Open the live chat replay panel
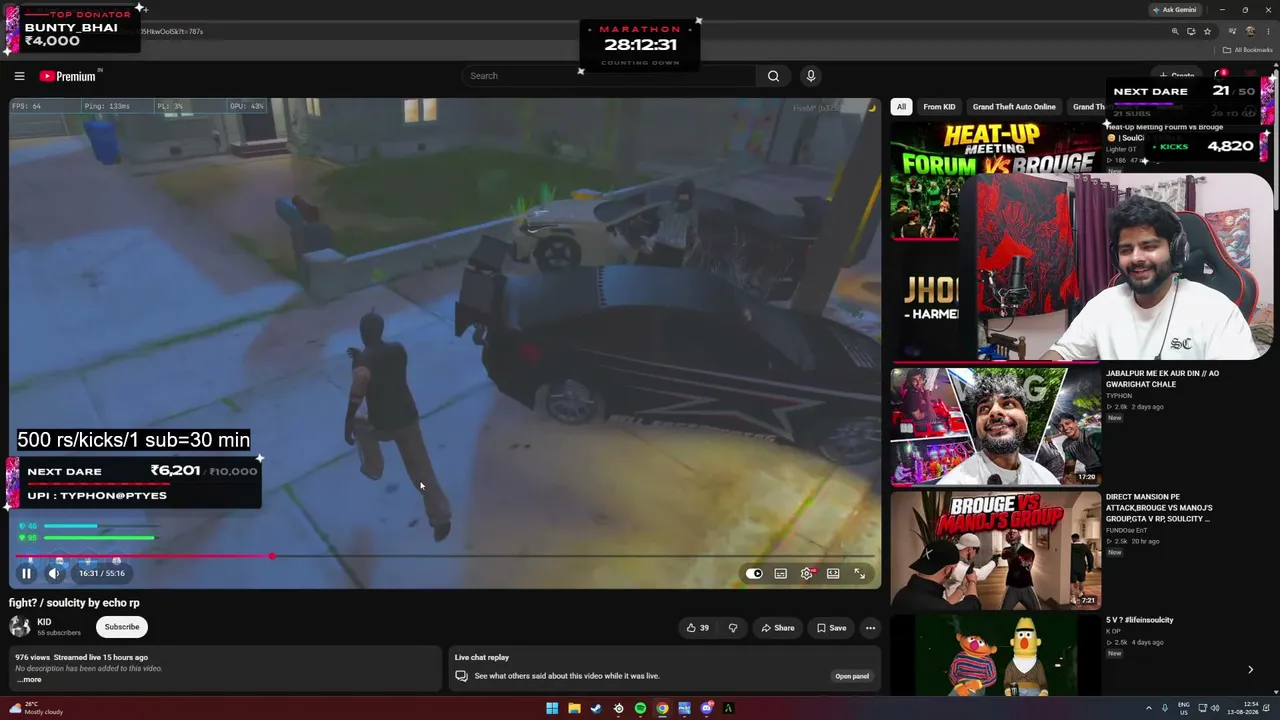1280x720 pixels. click(852, 676)
